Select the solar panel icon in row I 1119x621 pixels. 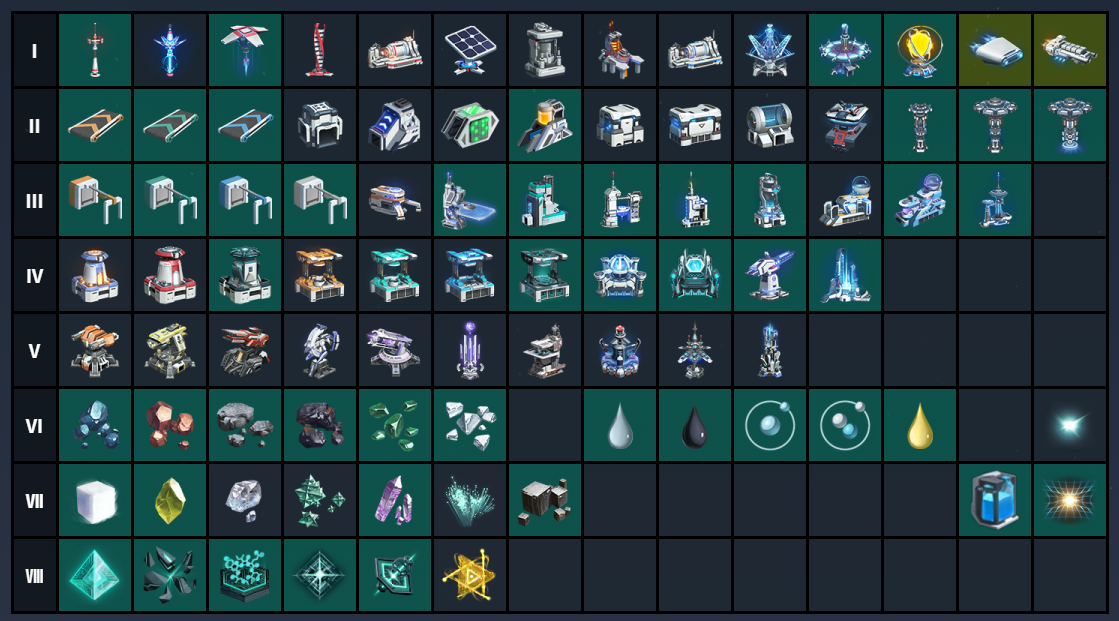(470, 51)
